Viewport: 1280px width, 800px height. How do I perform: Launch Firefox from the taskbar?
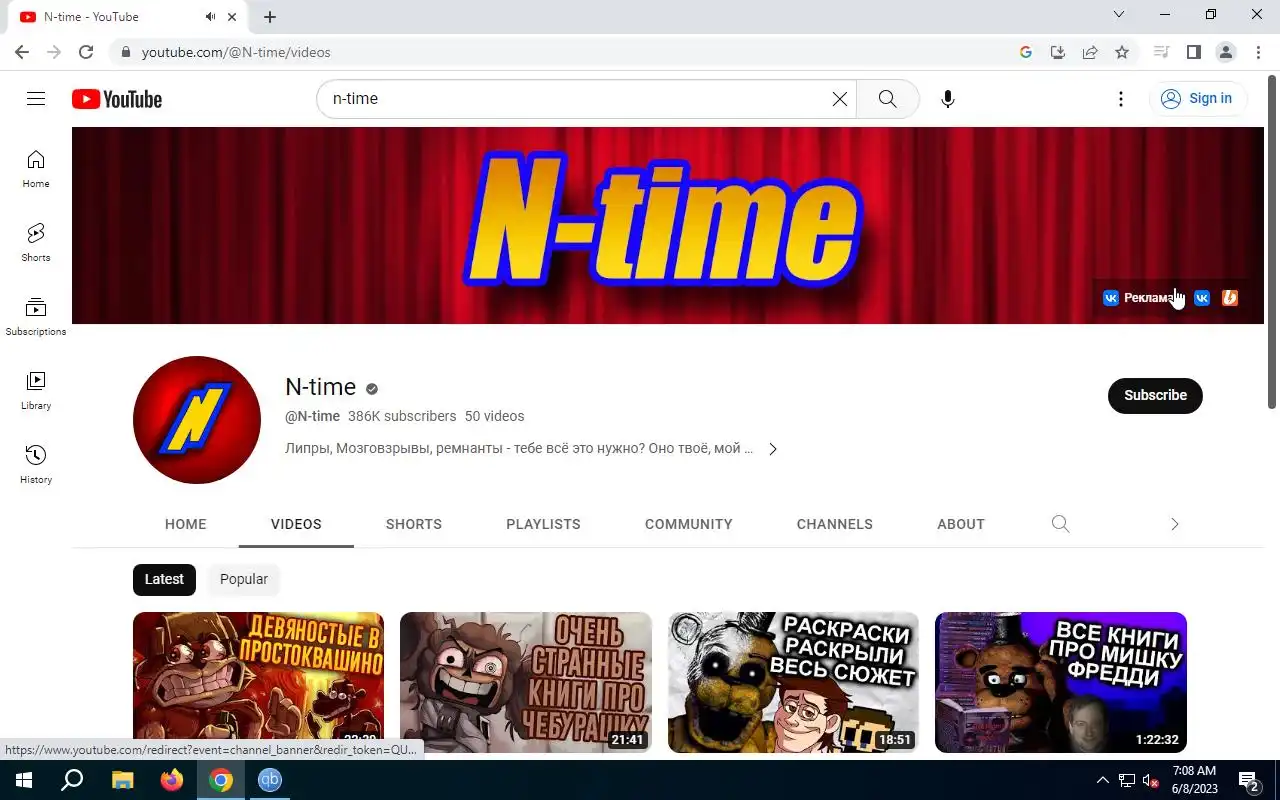(172, 780)
